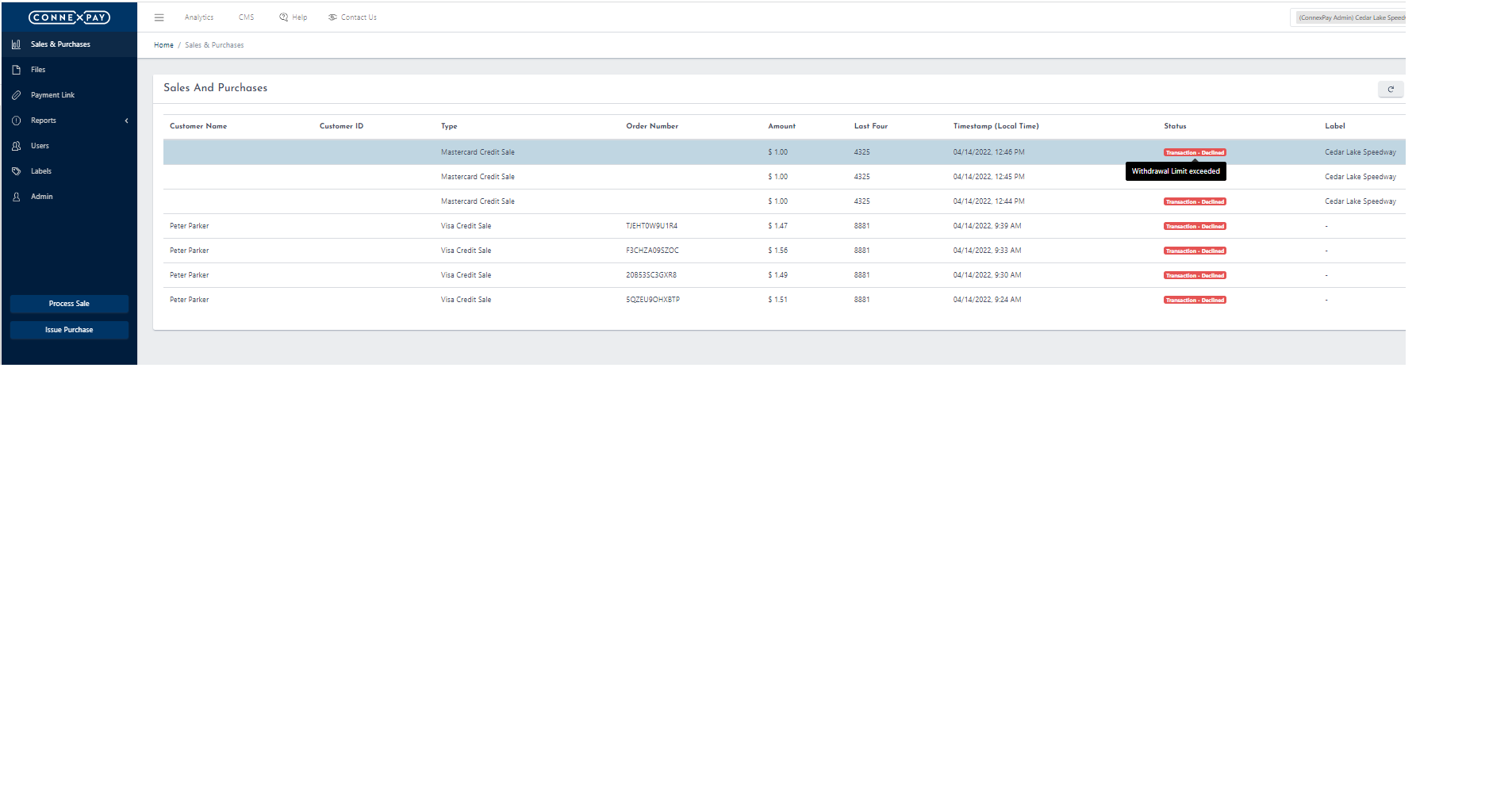Toggle the hamburger menu icon

(x=159, y=17)
